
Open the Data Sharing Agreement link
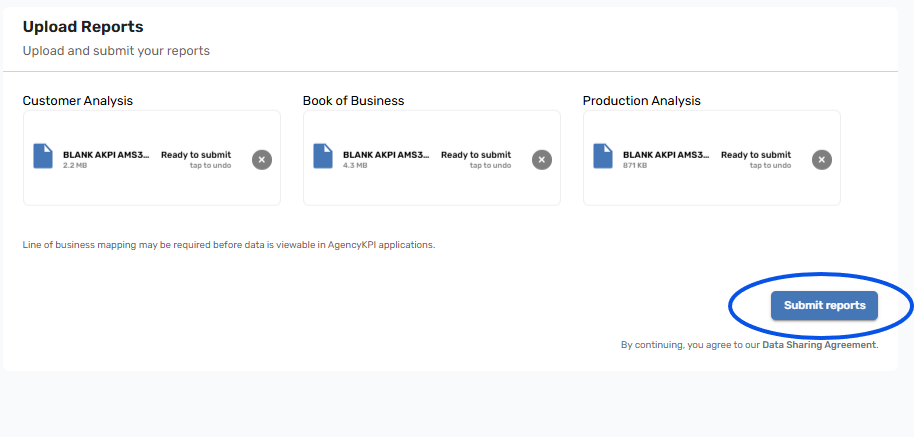pyautogui.click(x=819, y=345)
